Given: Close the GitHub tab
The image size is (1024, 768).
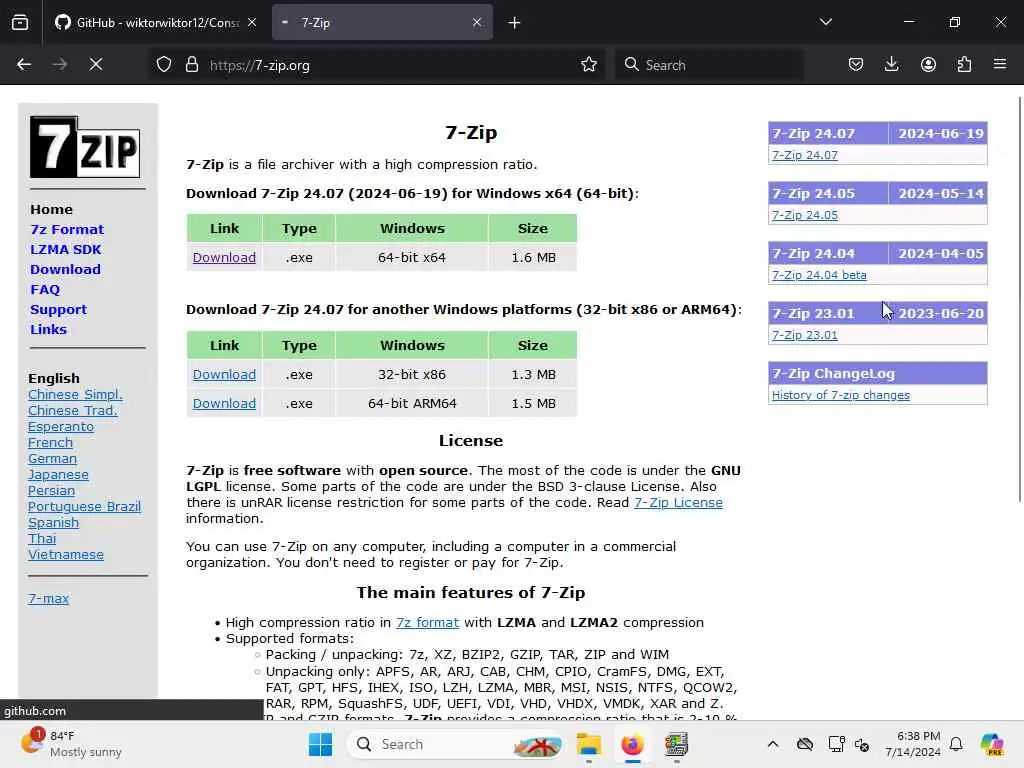Looking at the screenshot, I should [x=252, y=23].
